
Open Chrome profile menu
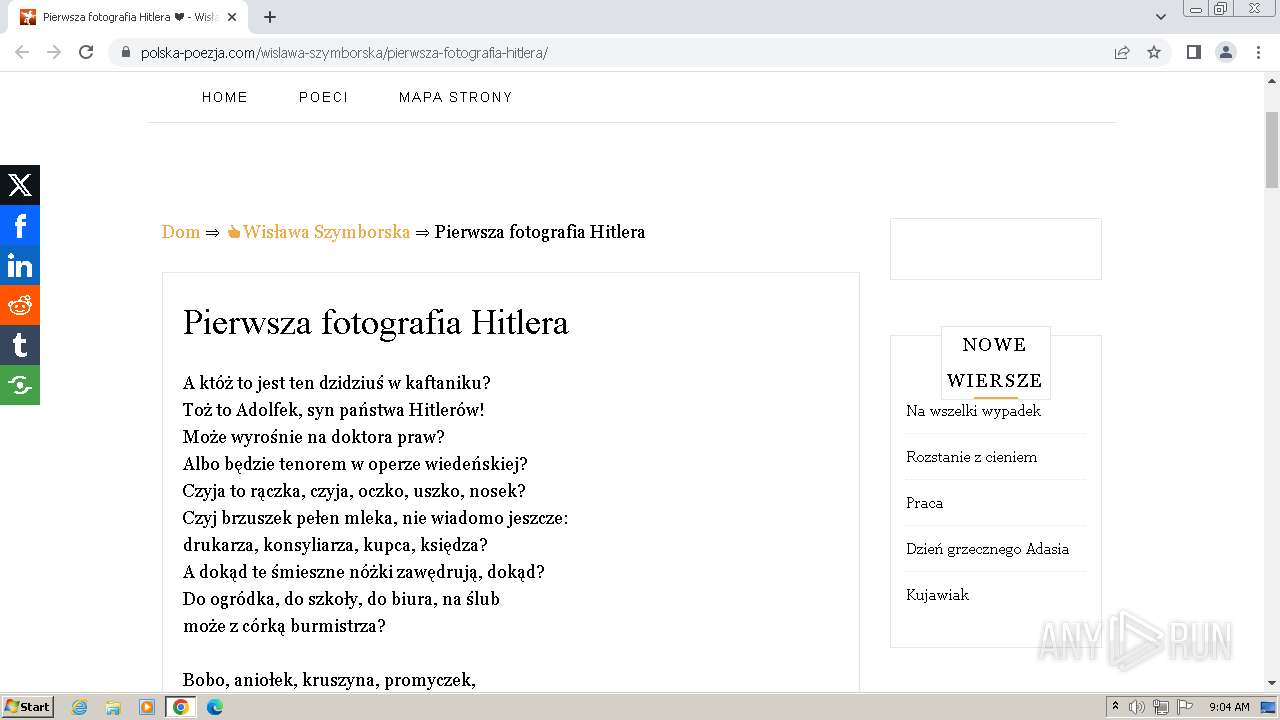[1226, 52]
